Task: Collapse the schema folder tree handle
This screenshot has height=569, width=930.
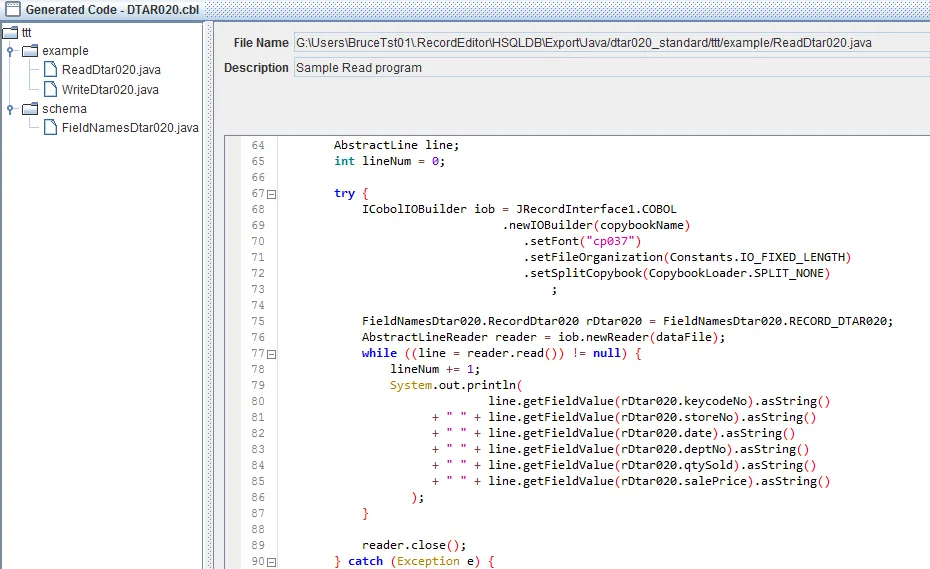Action: pyautogui.click(x=10, y=109)
